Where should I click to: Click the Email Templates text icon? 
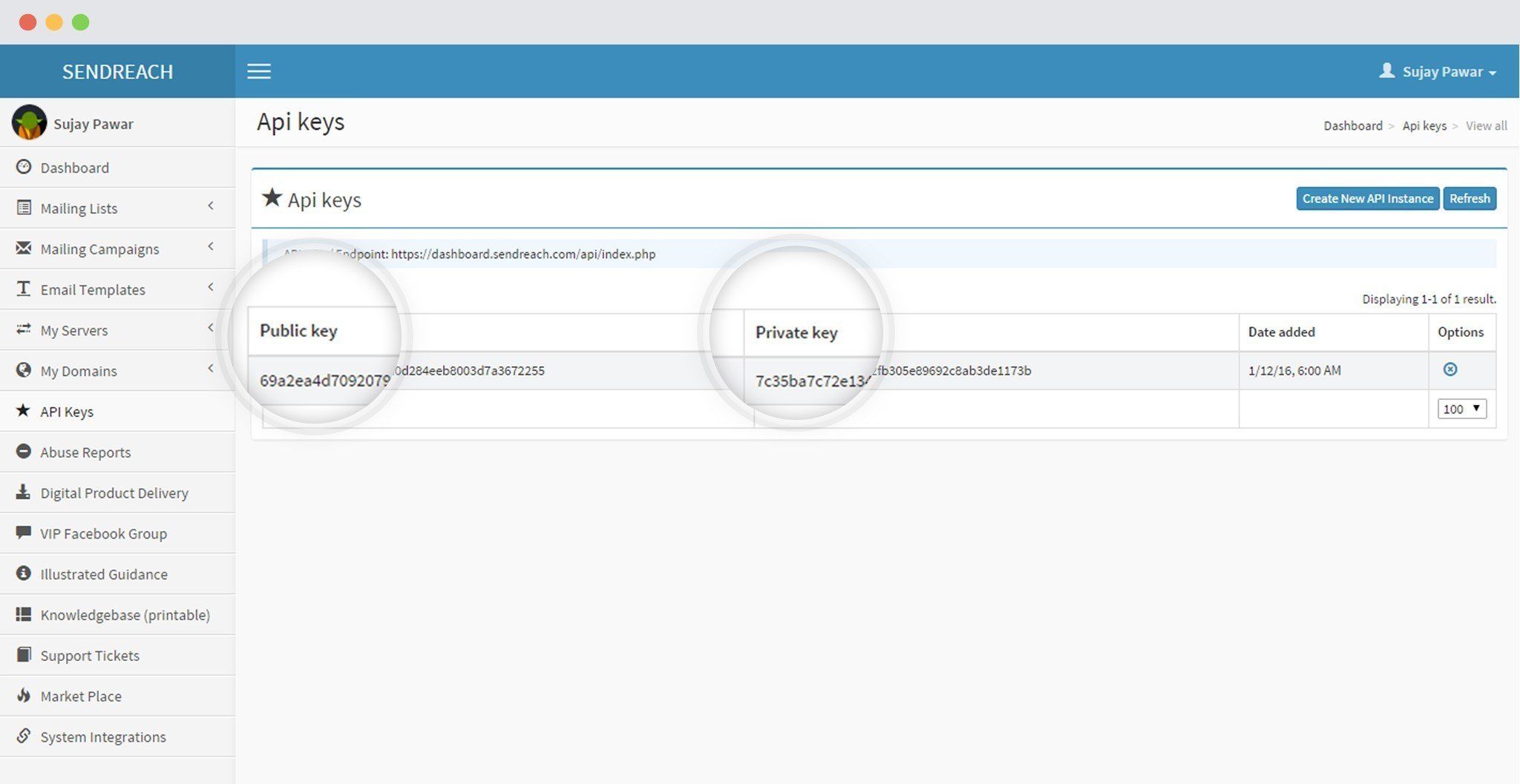pyautogui.click(x=24, y=289)
